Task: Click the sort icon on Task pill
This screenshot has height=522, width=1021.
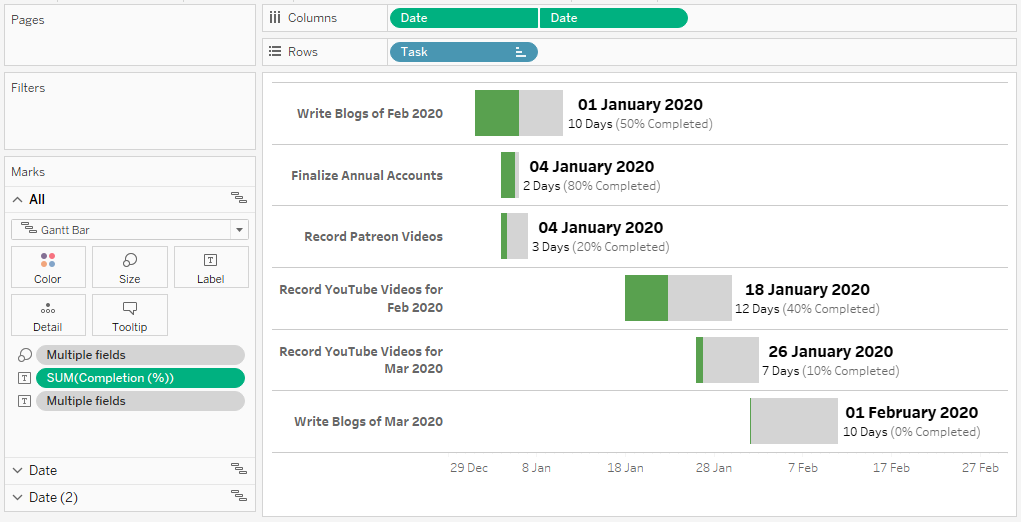Action: coord(520,52)
